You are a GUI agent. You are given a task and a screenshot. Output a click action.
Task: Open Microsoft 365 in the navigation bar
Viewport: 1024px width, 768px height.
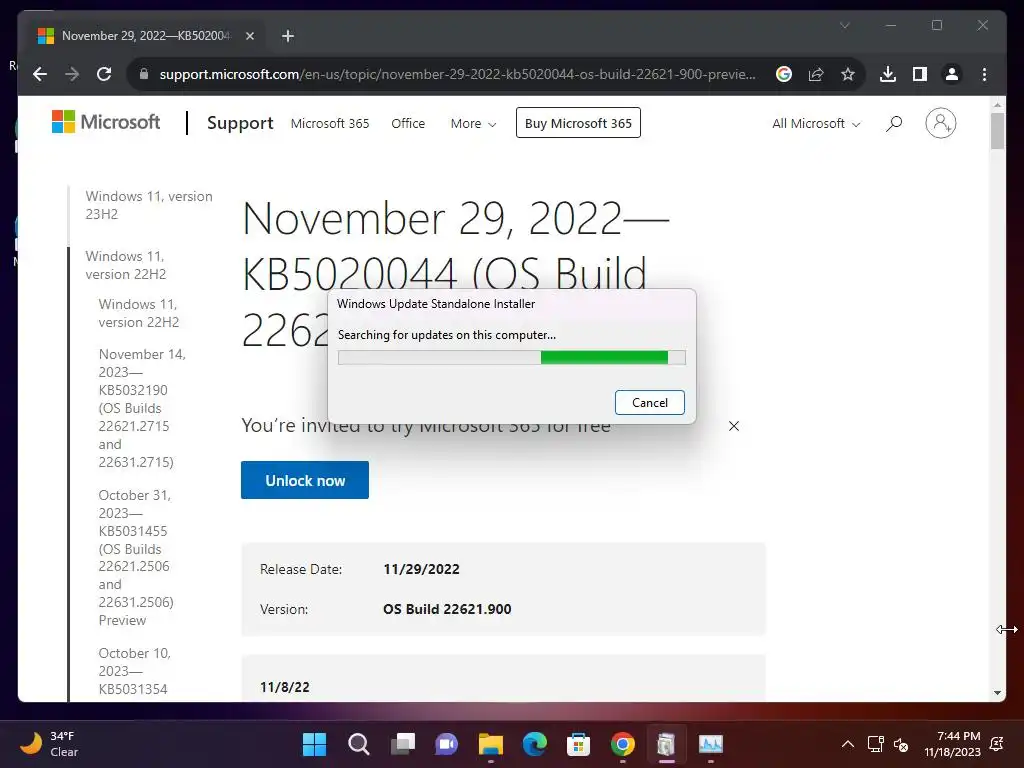point(330,123)
